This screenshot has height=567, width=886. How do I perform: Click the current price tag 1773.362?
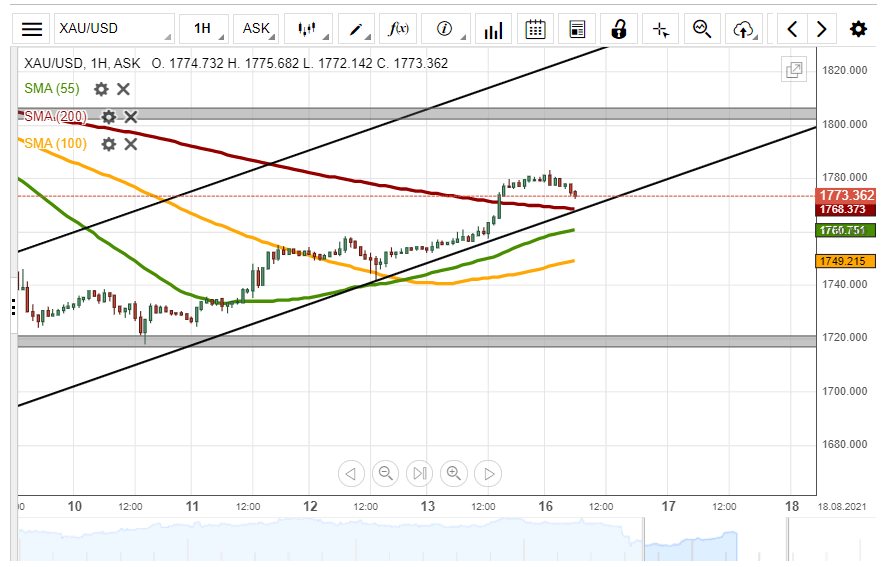click(846, 196)
